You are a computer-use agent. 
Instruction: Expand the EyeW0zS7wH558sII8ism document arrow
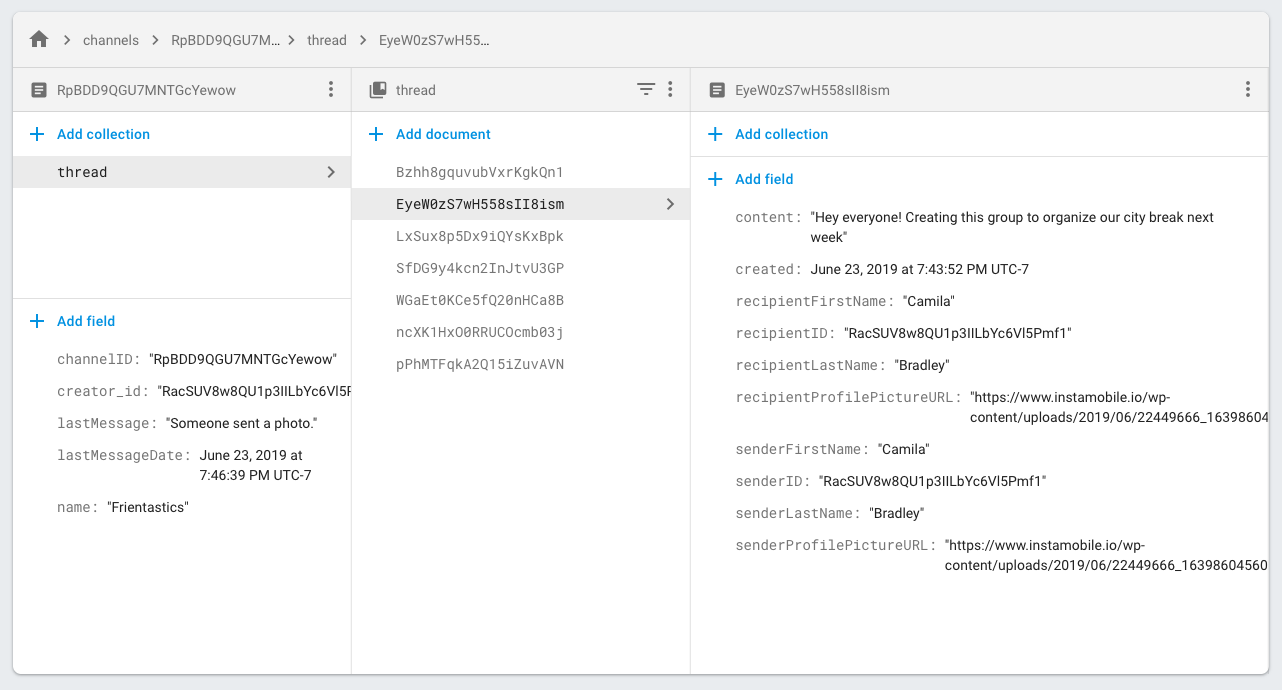coord(670,204)
